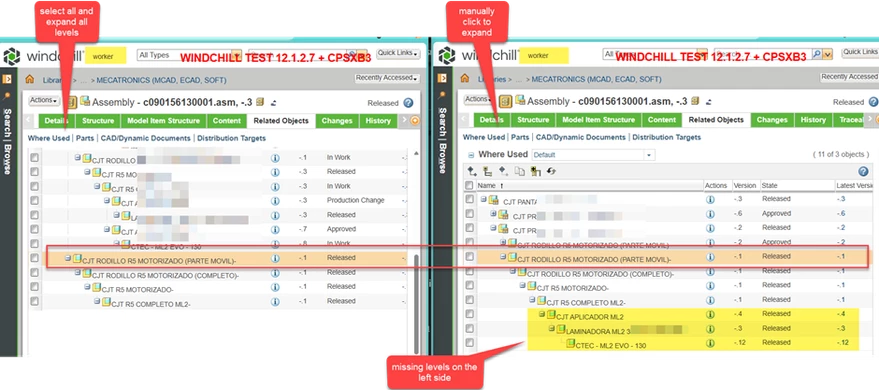Viewport: 879px width, 390px height.
Task: Click the vertical scrollbar thumb in the left window
Action: click(x=415, y=304)
